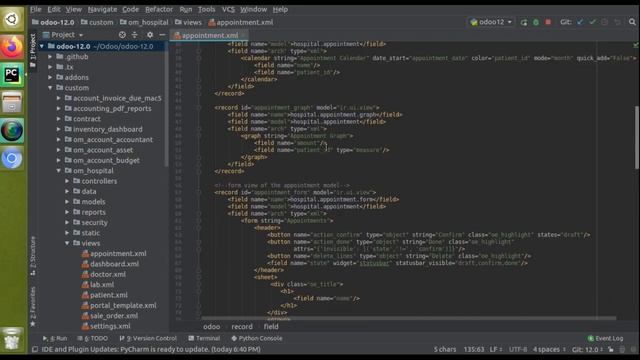Click the om_hospital breadcrumb in navigation bar
This screenshot has width=640, height=360.
pos(144,22)
